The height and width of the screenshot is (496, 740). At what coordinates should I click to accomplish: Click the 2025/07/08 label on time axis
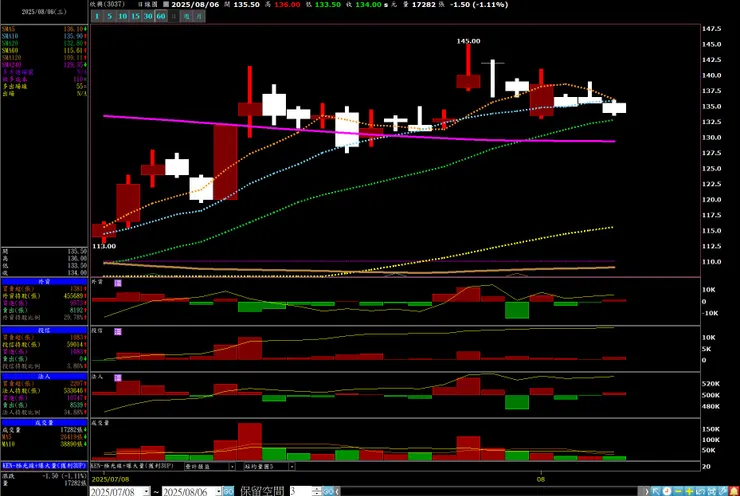[110, 479]
